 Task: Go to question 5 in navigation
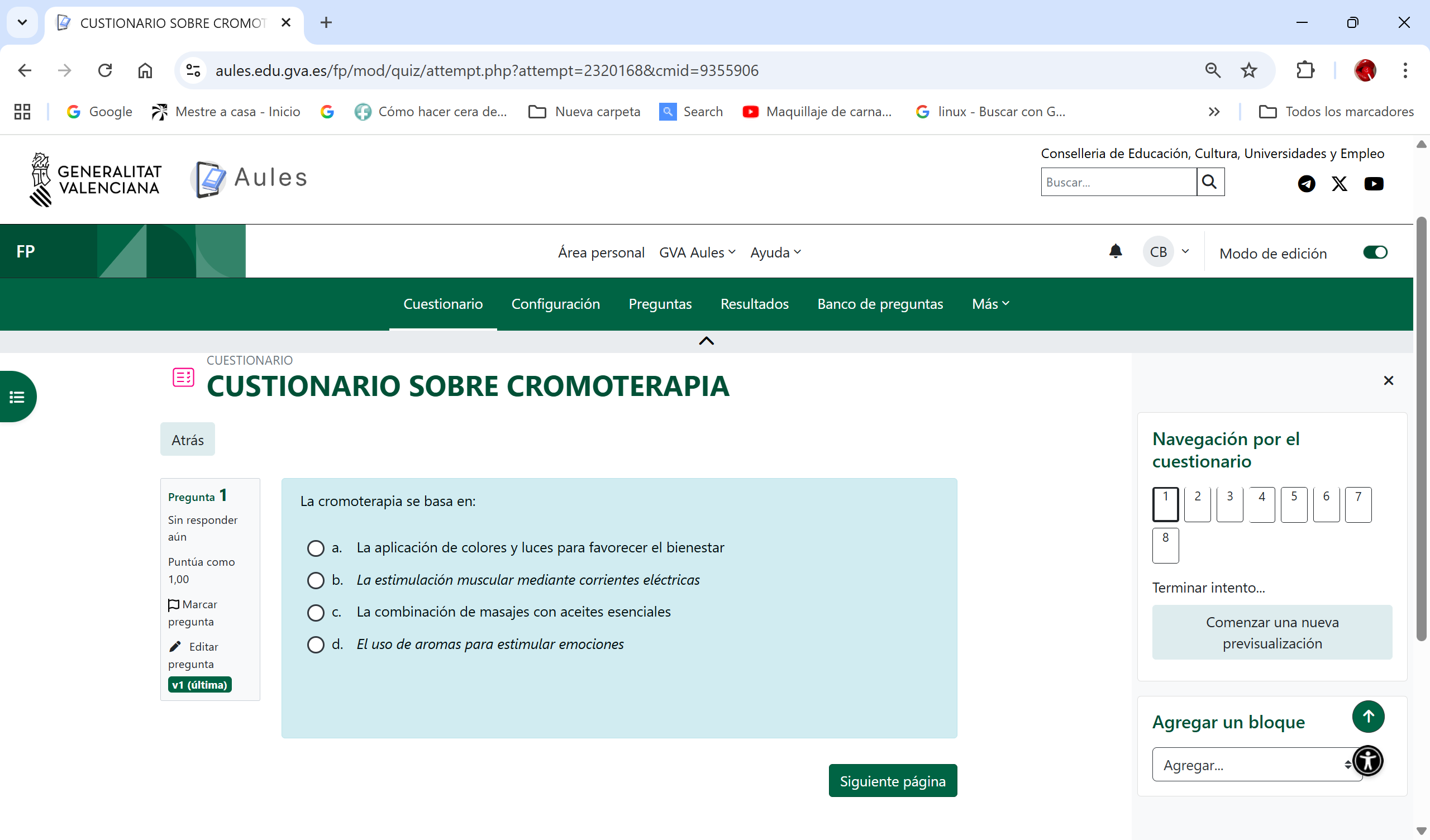(1293, 503)
